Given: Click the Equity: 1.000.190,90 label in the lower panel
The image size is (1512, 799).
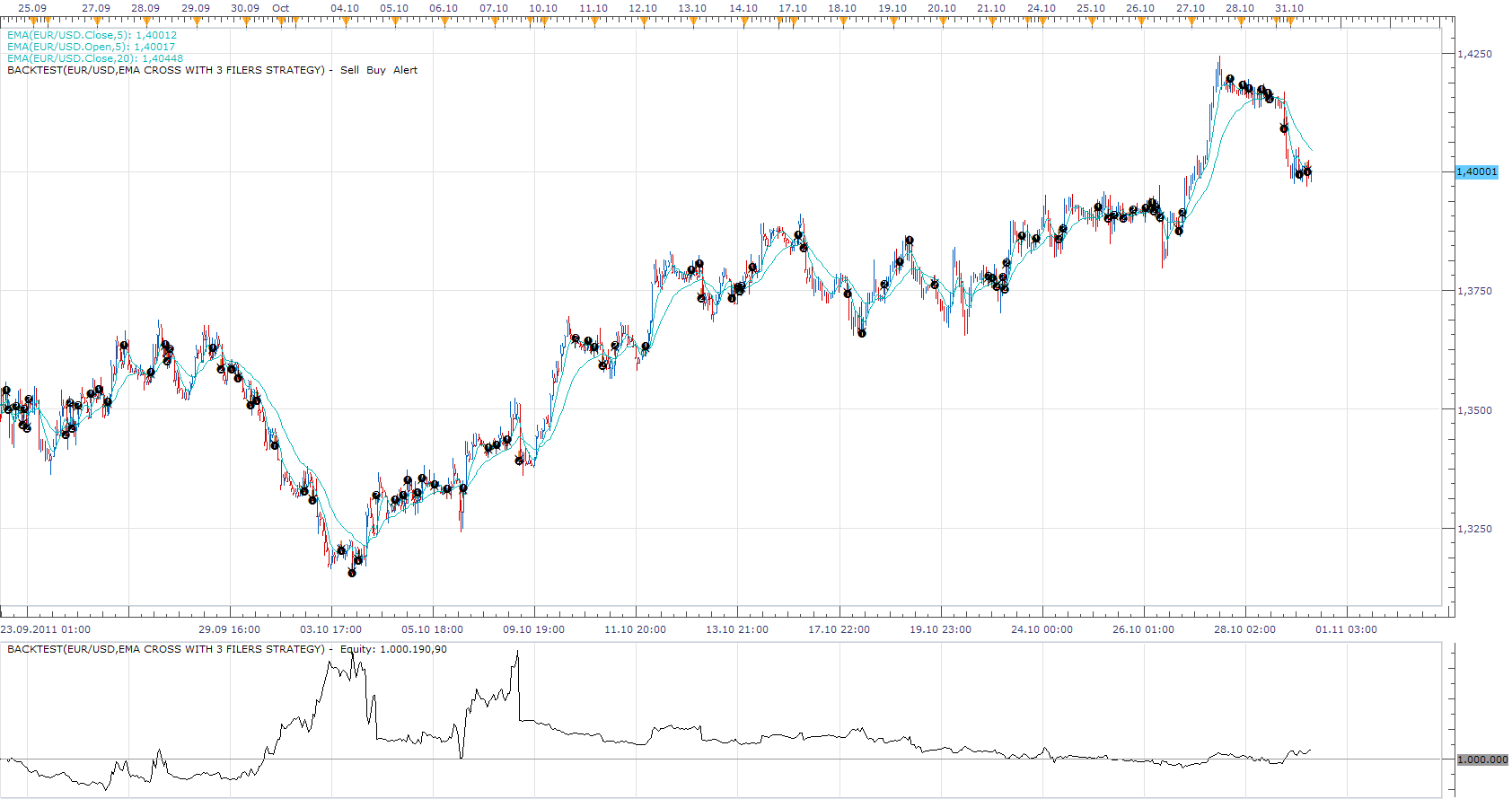Looking at the screenshot, I should tap(393, 649).
